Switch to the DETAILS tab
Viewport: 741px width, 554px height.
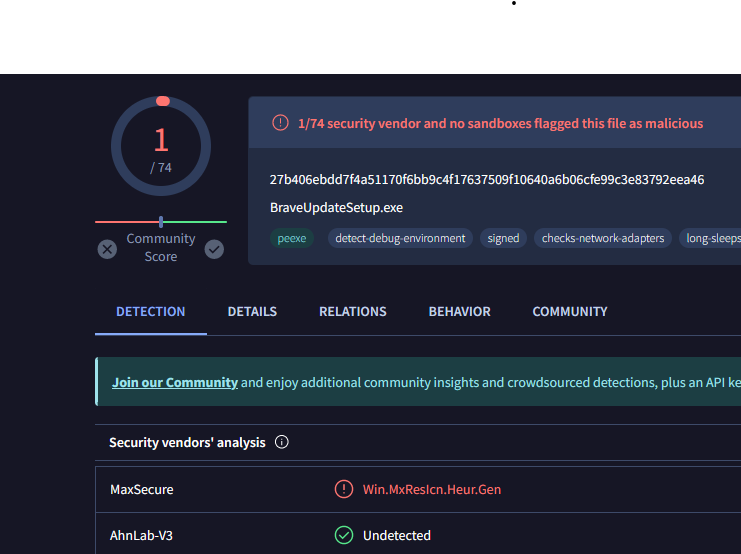coord(252,312)
